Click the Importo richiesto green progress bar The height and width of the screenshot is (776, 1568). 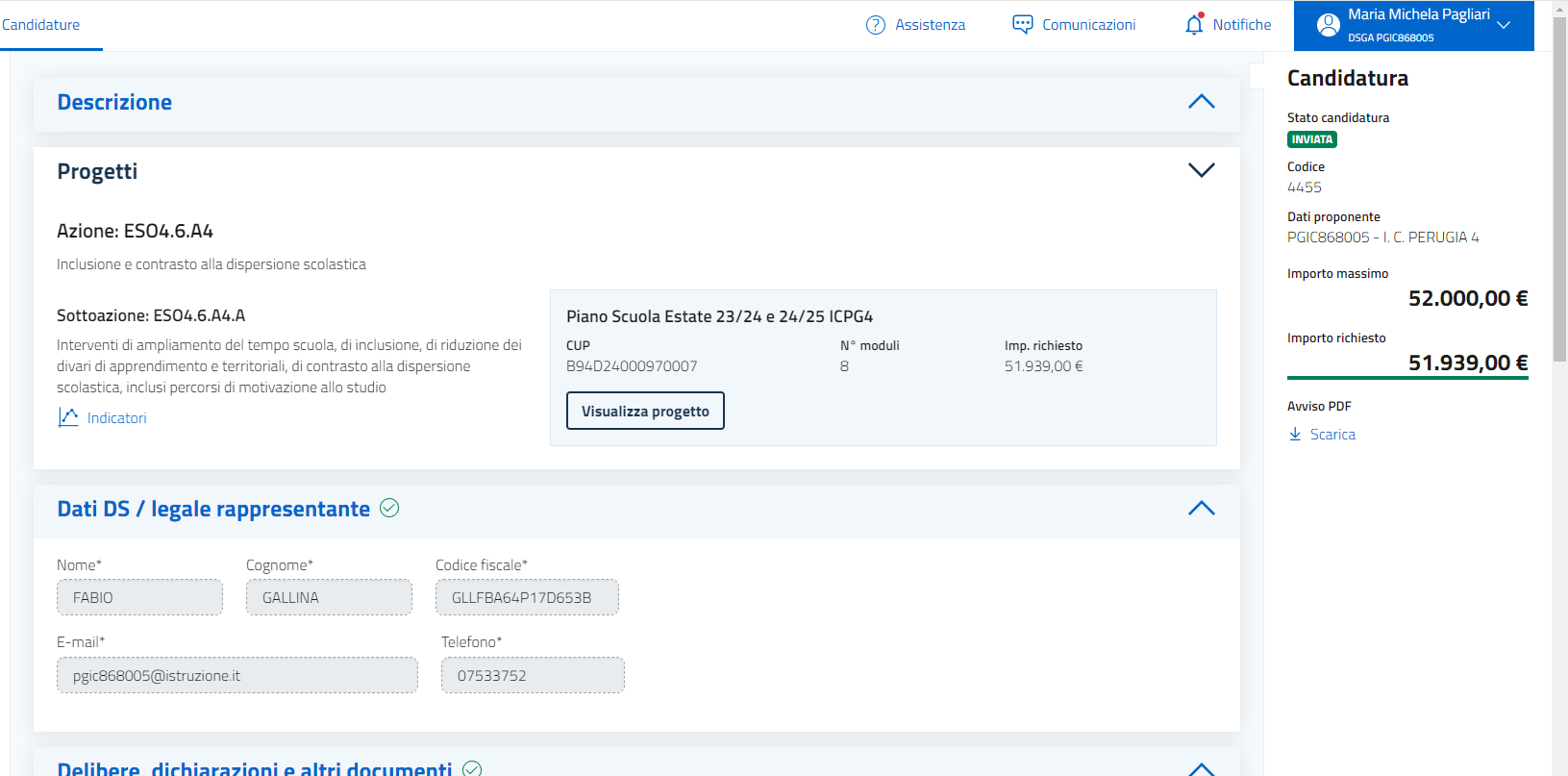click(x=1406, y=378)
